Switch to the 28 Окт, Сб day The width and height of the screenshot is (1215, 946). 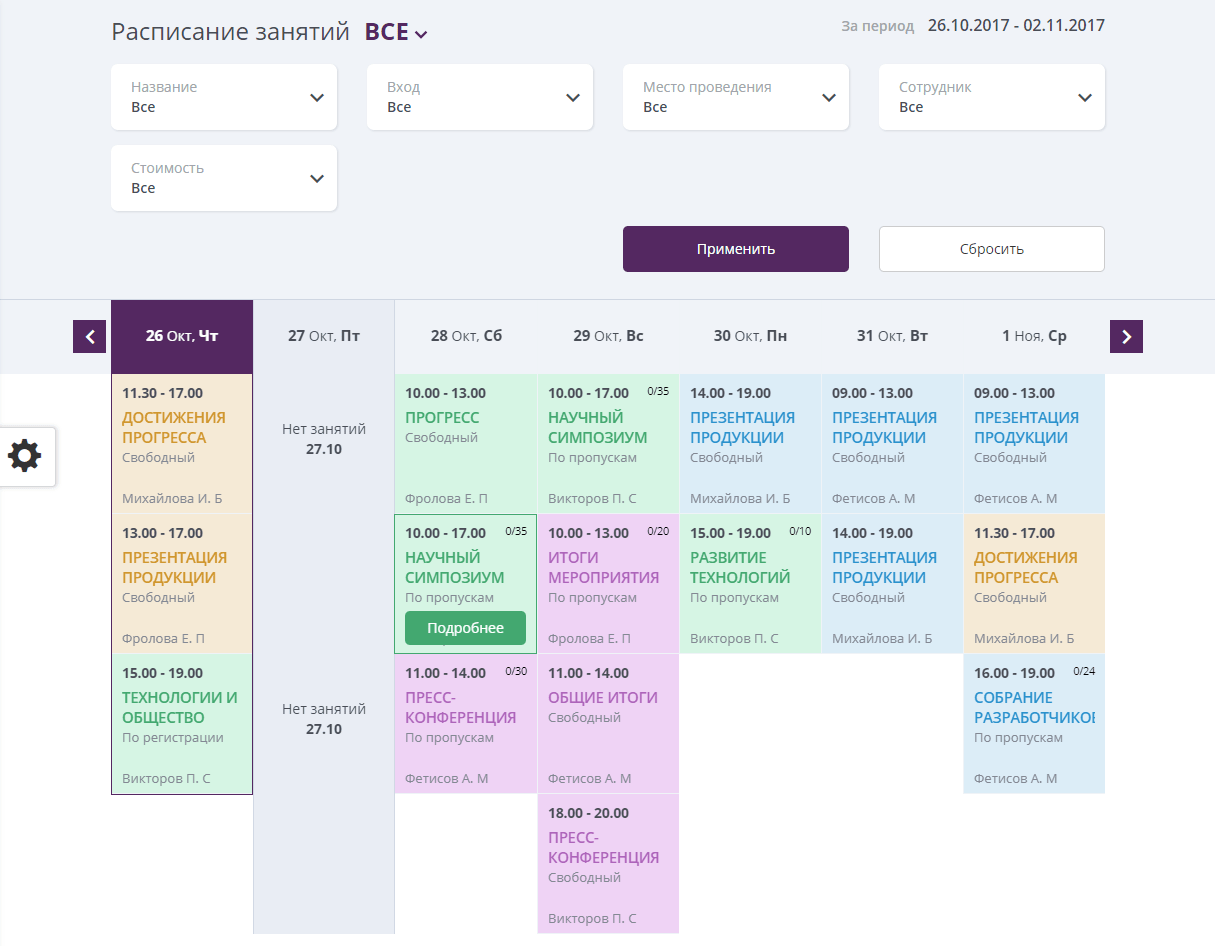coord(466,336)
